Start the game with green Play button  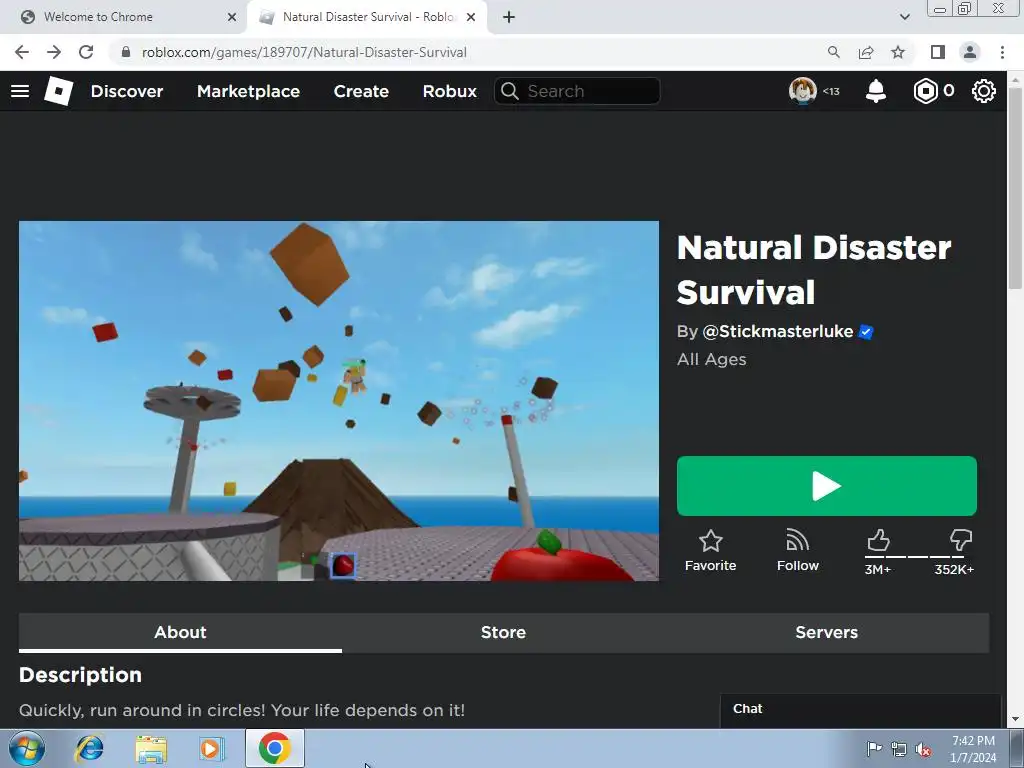pyautogui.click(x=827, y=486)
